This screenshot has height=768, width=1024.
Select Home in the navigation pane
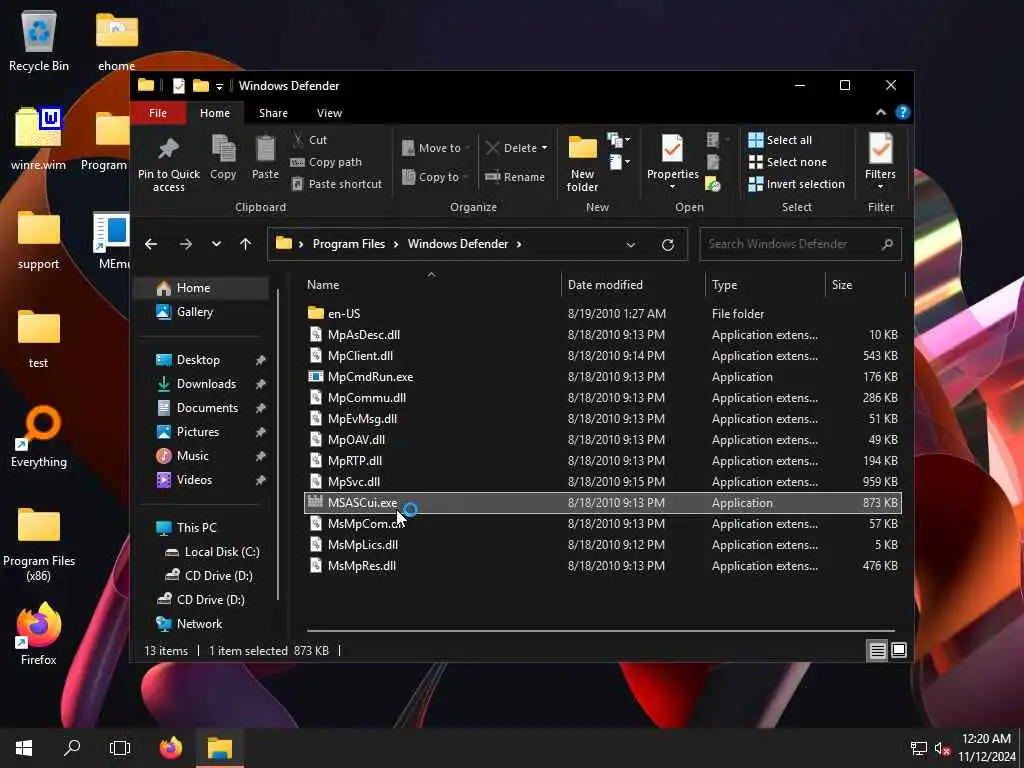coord(201,288)
